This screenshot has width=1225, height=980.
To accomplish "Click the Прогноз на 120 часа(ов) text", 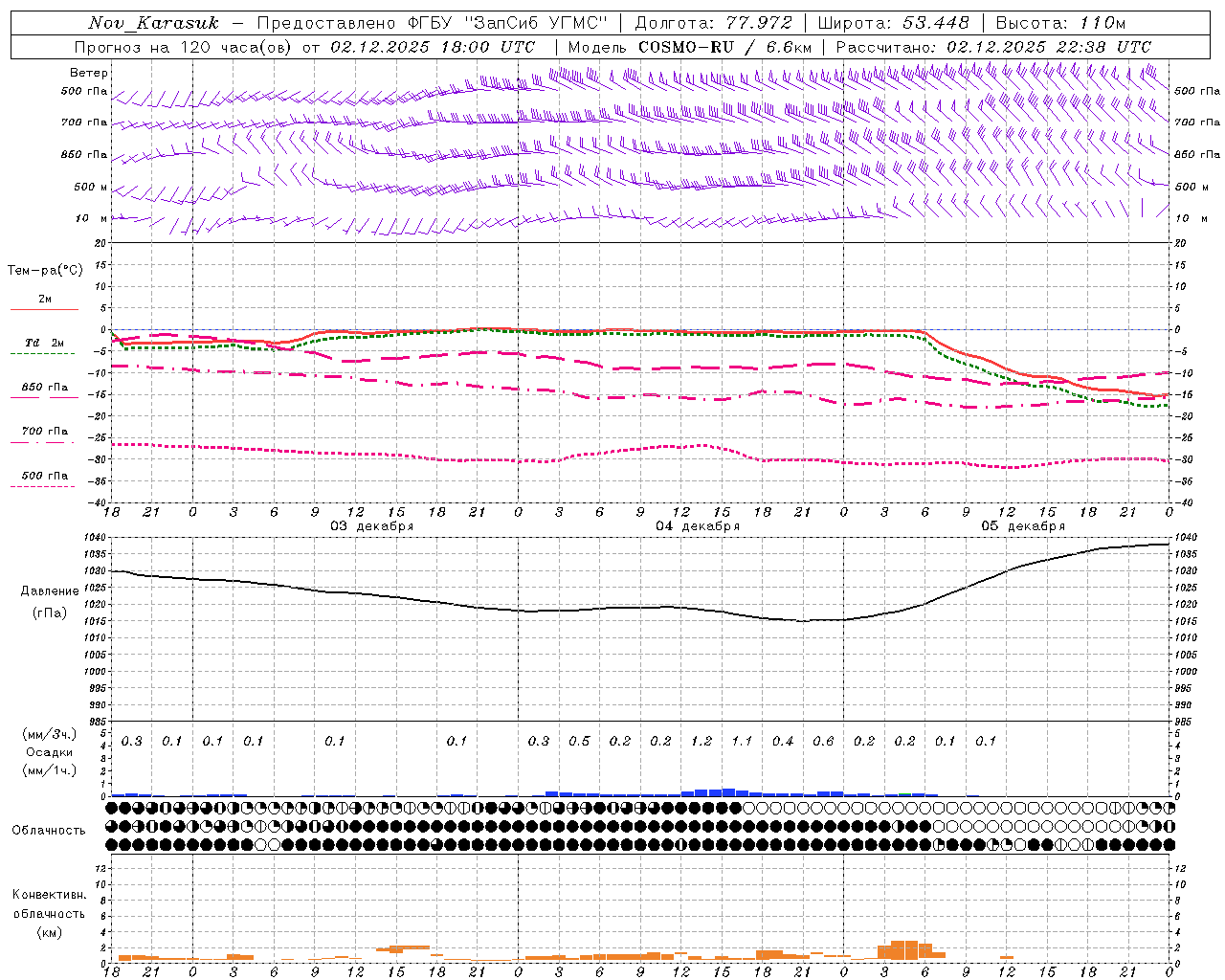I will pos(185,47).
